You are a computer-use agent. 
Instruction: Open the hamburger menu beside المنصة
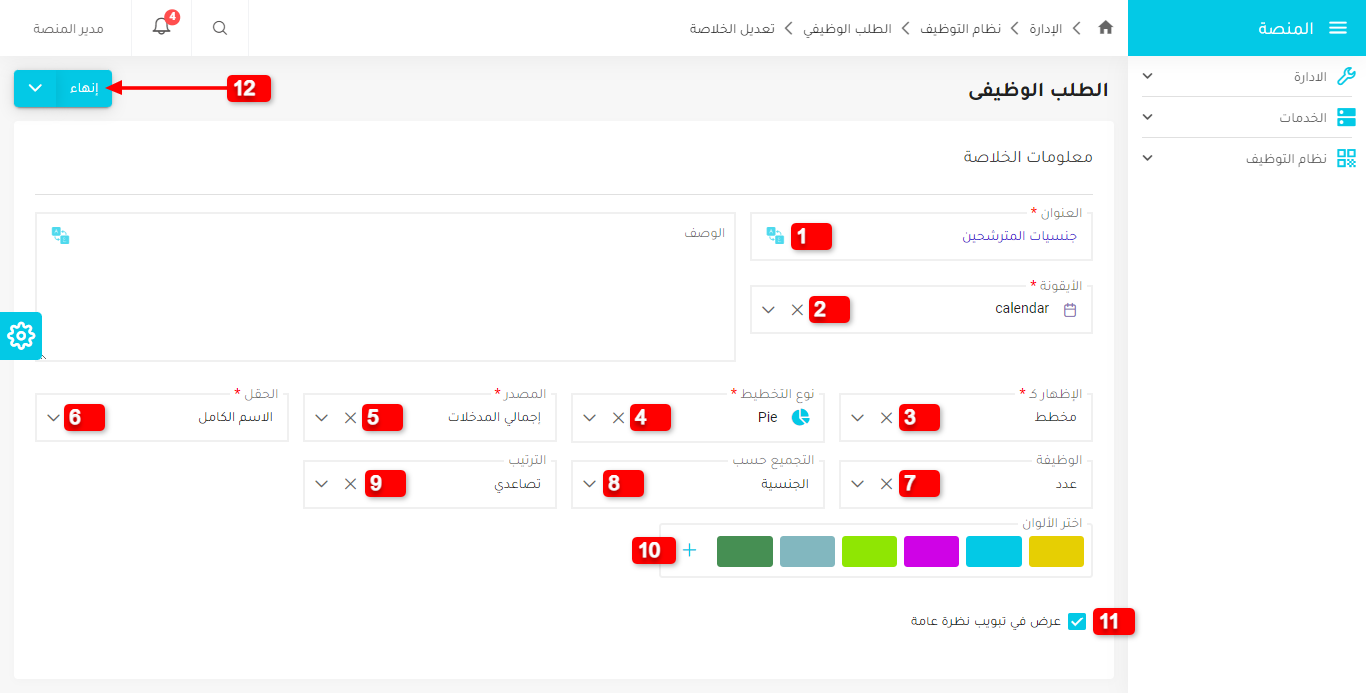(1339, 27)
